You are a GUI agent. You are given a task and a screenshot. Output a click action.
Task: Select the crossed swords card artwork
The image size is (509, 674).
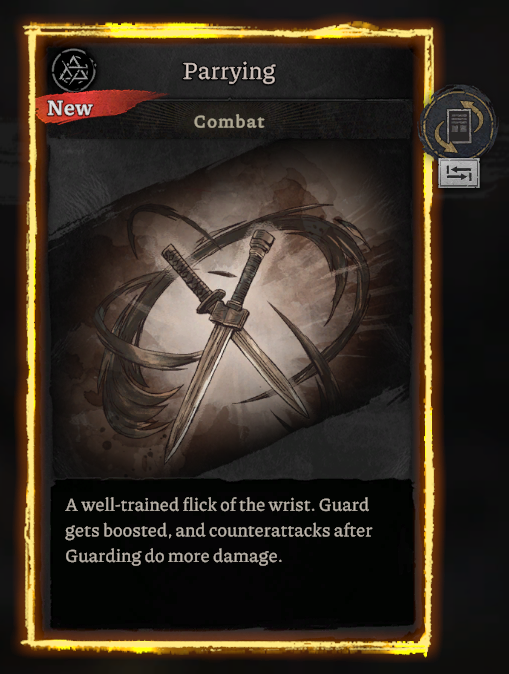230,307
